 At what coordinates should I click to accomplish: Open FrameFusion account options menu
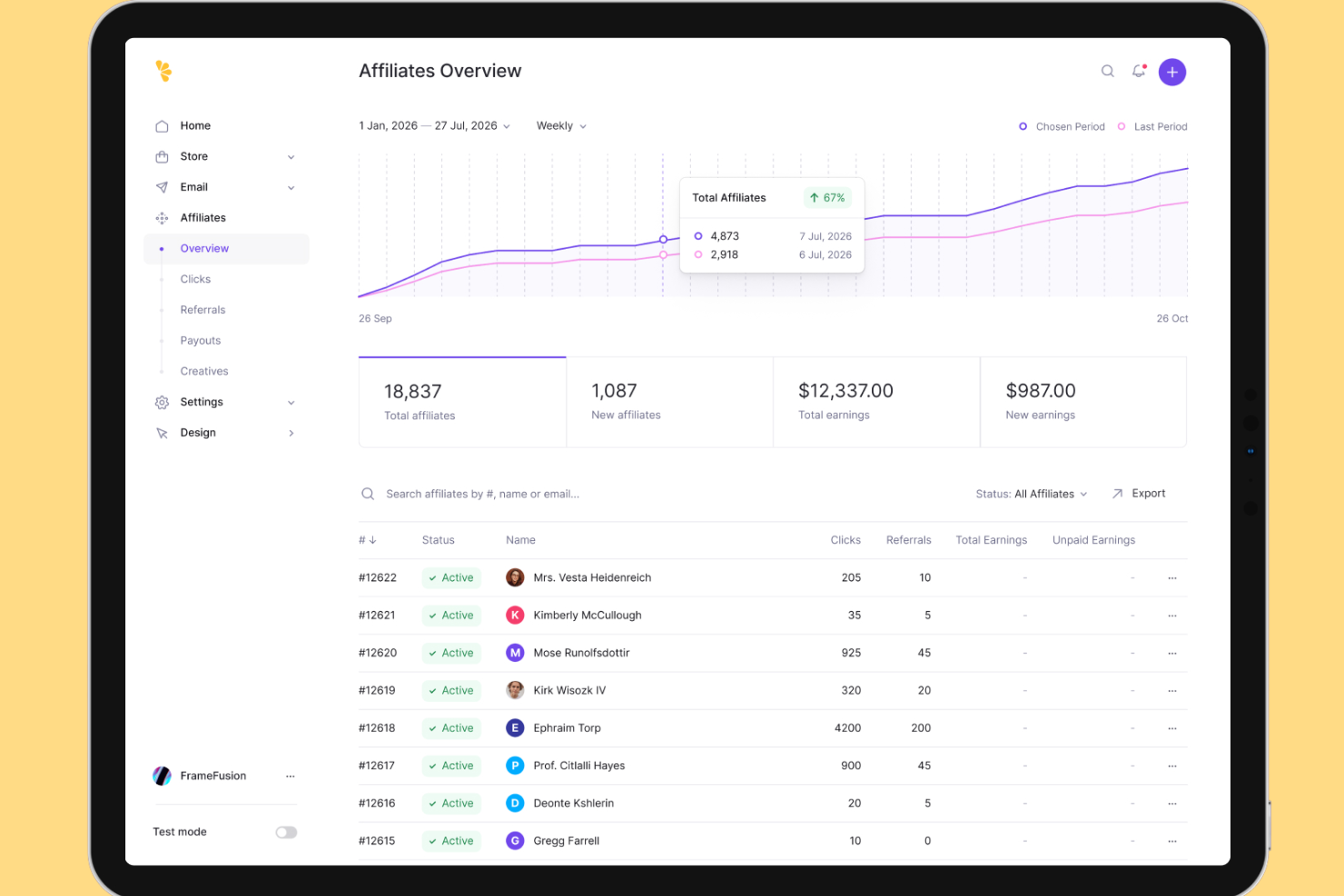click(290, 776)
